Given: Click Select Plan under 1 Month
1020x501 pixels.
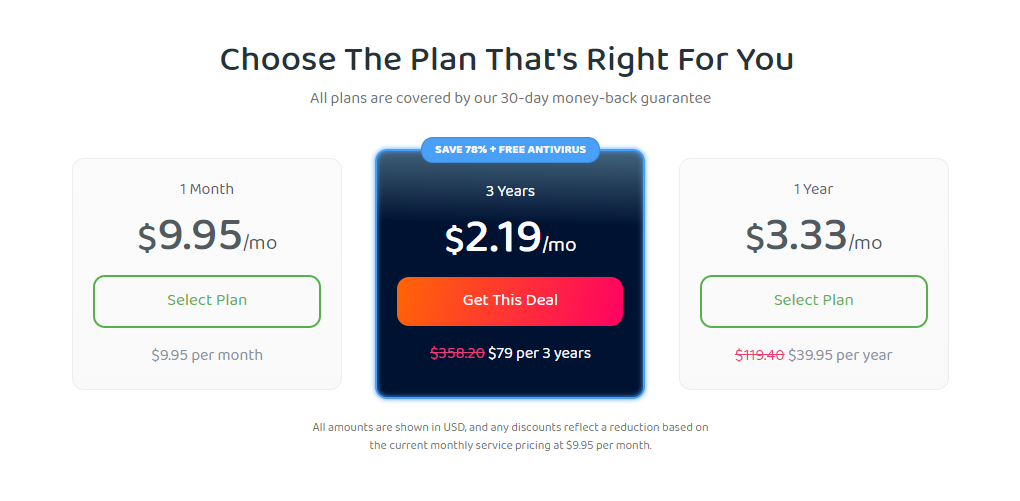Looking at the screenshot, I should click(207, 301).
